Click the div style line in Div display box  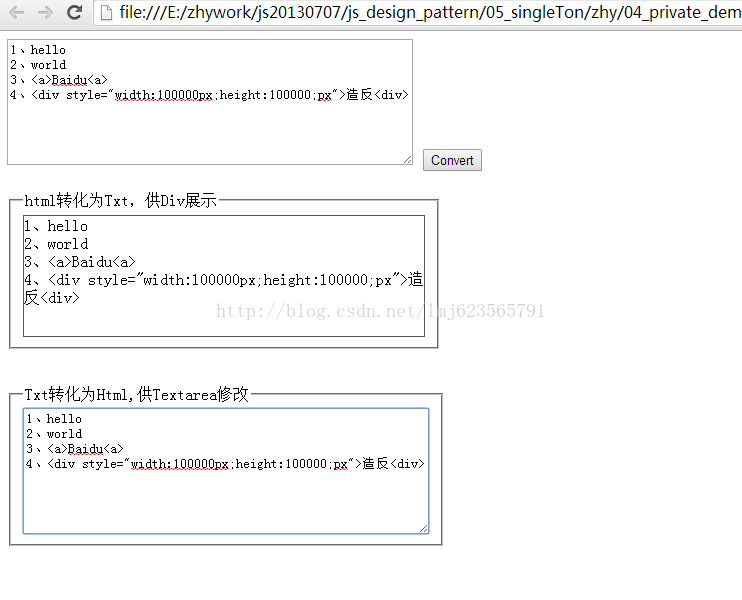[x=224, y=288]
